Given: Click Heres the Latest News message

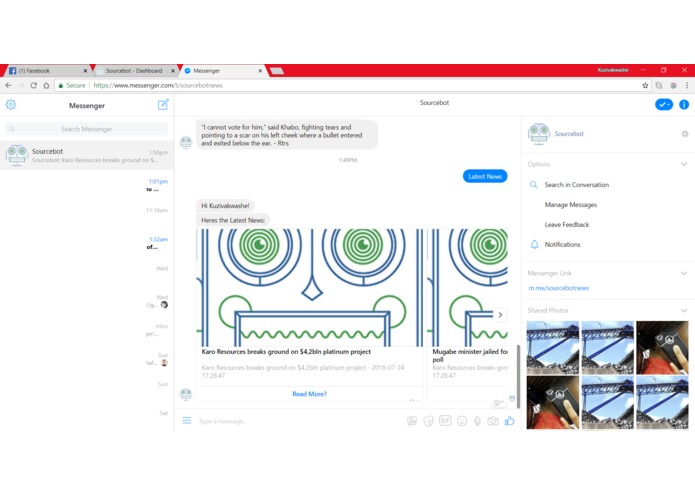Looking at the screenshot, I should tap(233, 220).
